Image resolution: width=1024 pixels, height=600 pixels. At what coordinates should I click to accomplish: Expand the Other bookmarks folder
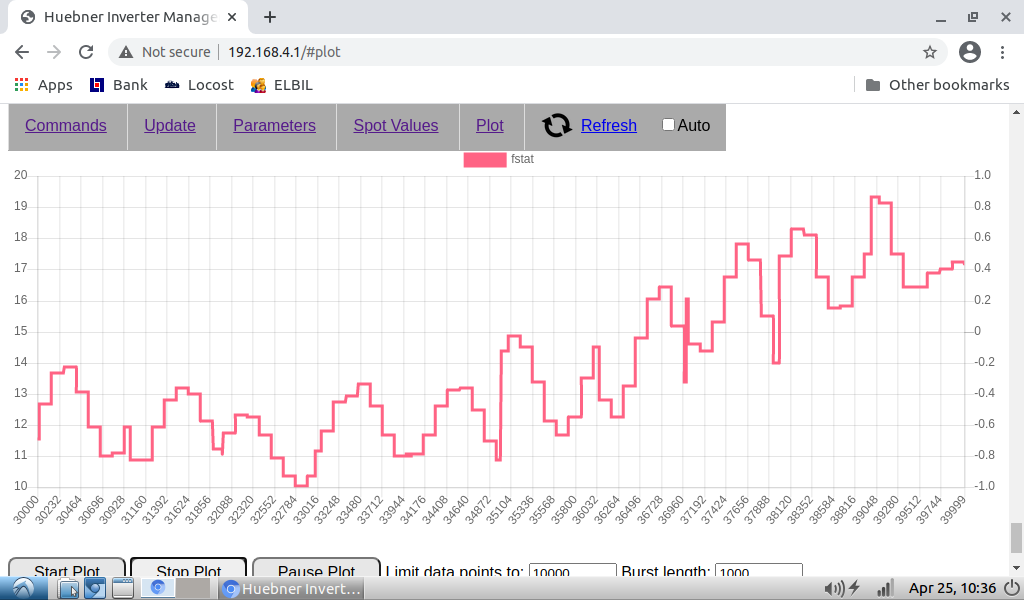[x=937, y=85]
